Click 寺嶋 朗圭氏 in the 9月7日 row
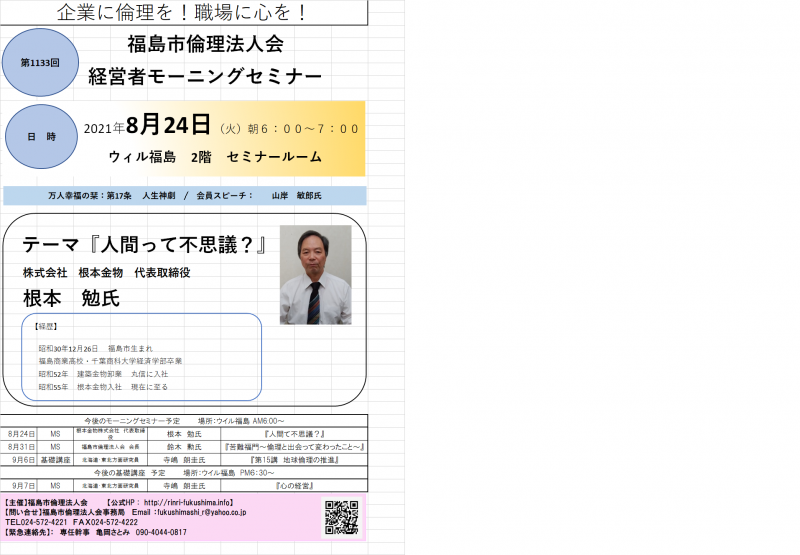Image resolution: width=800 pixels, height=555 pixels. (184, 486)
